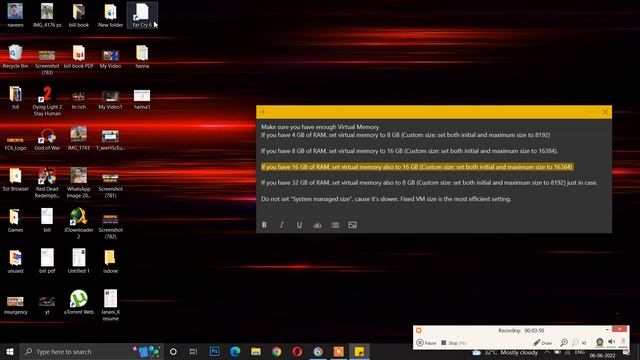The height and width of the screenshot is (360, 640).
Task: Click the Add image icon in sticky note
Action: [353, 225]
